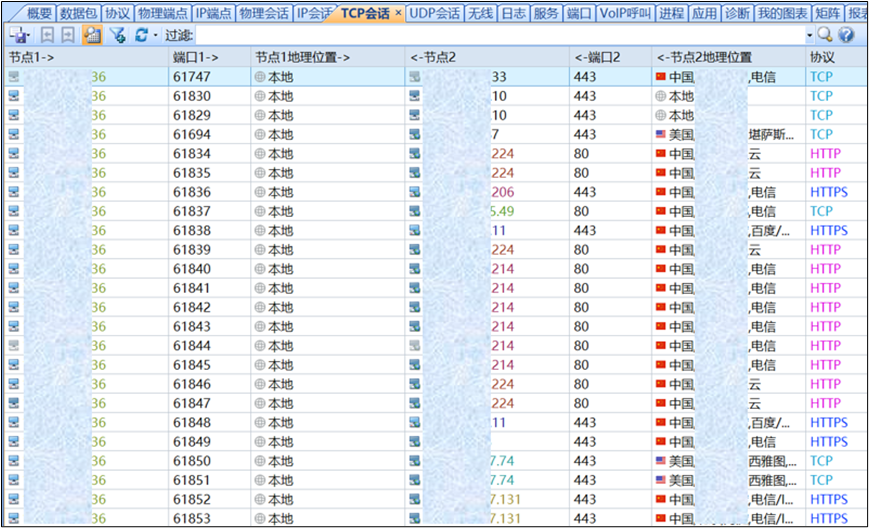This screenshot has width=869, height=528.
Task: Open the export icon's small dropdown arrow
Action: pos(28,36)
